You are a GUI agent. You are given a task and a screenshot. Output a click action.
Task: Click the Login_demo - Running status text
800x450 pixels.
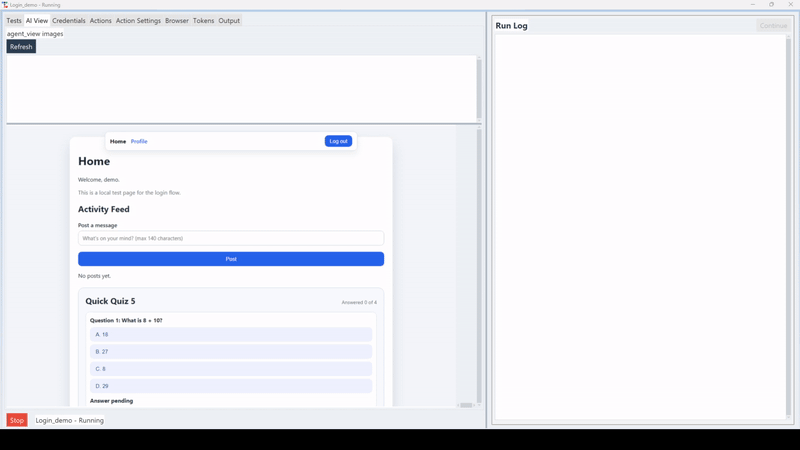click(x=69, y=420)
